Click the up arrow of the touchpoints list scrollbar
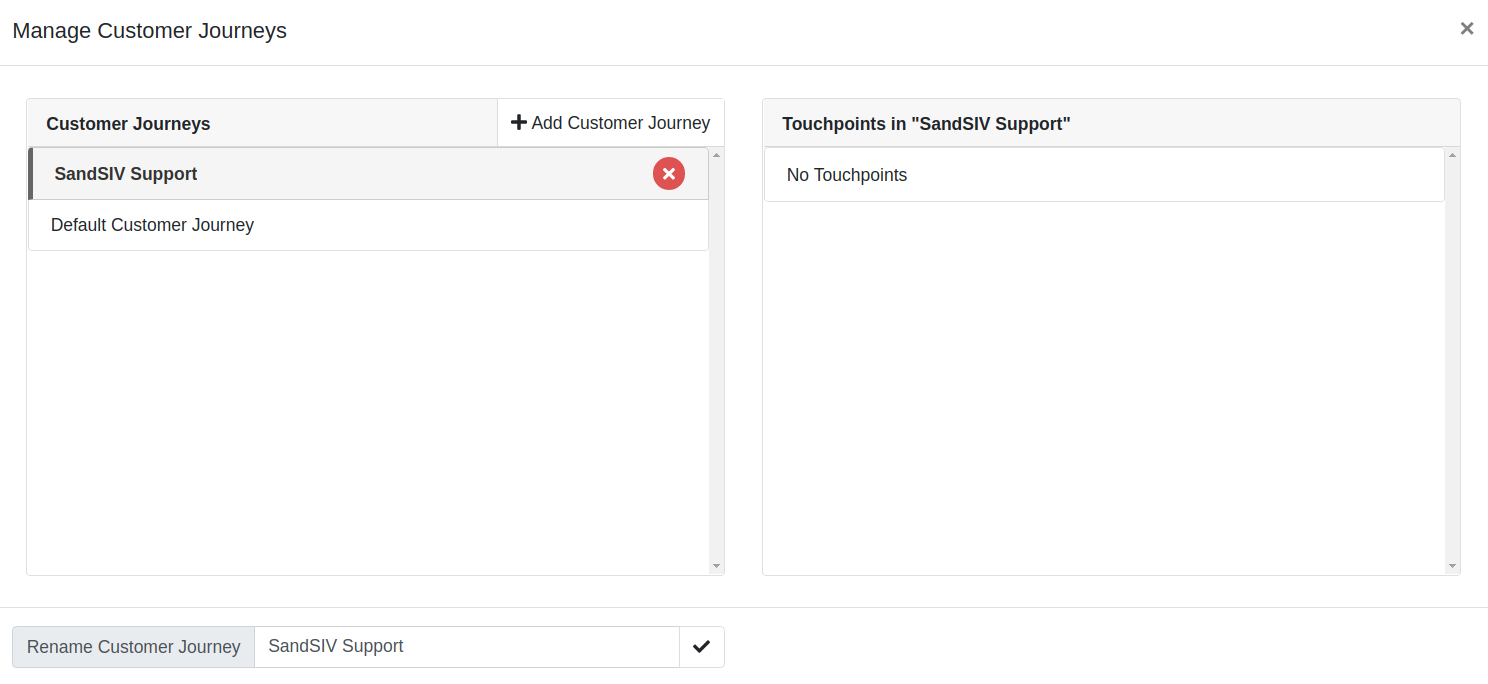 1452,155
